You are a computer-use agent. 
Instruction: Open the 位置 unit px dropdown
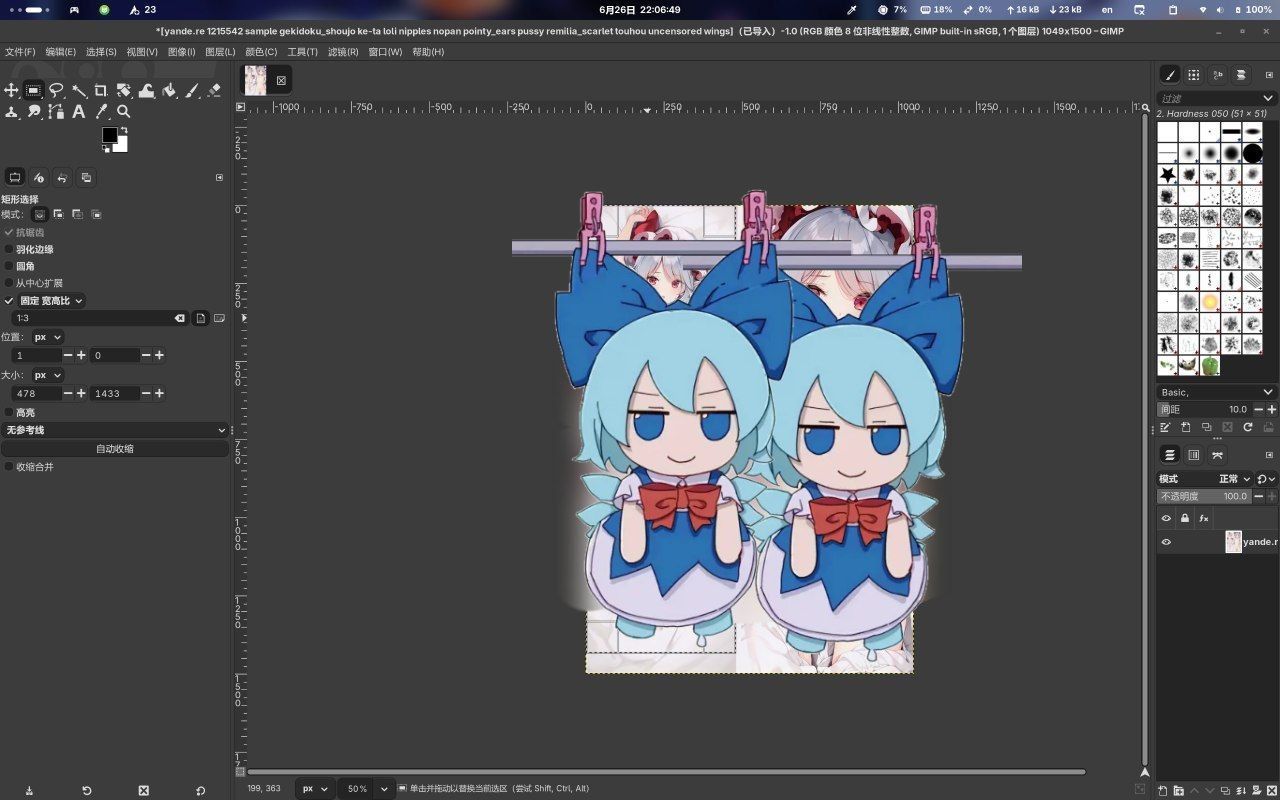pyautogui.click(x=47, y=337)
